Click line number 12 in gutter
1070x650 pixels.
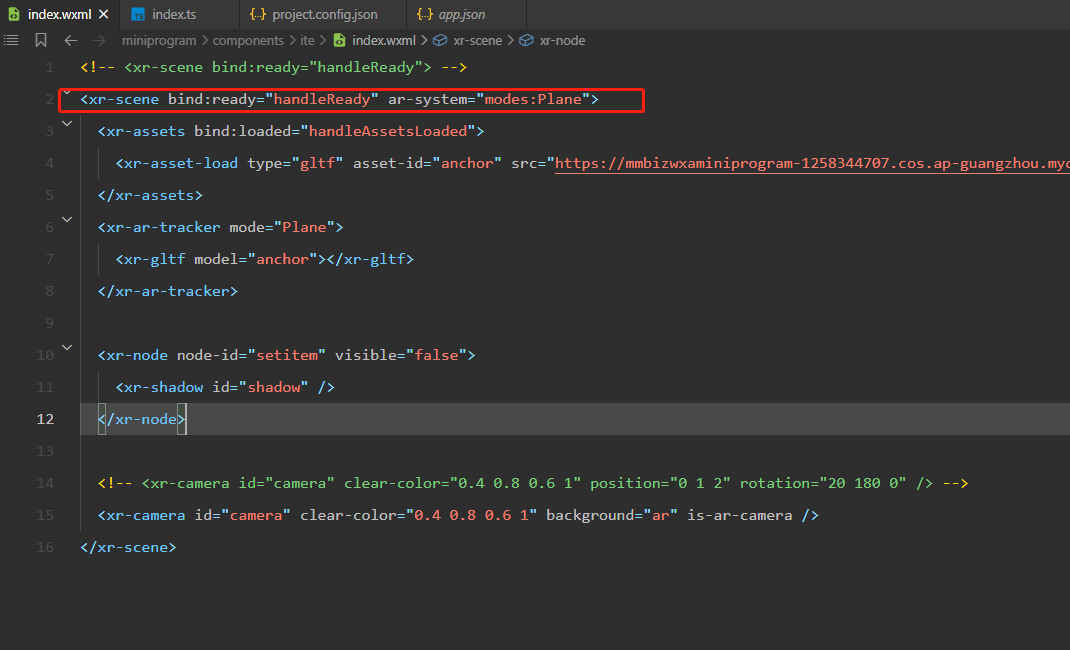[45, 419]
